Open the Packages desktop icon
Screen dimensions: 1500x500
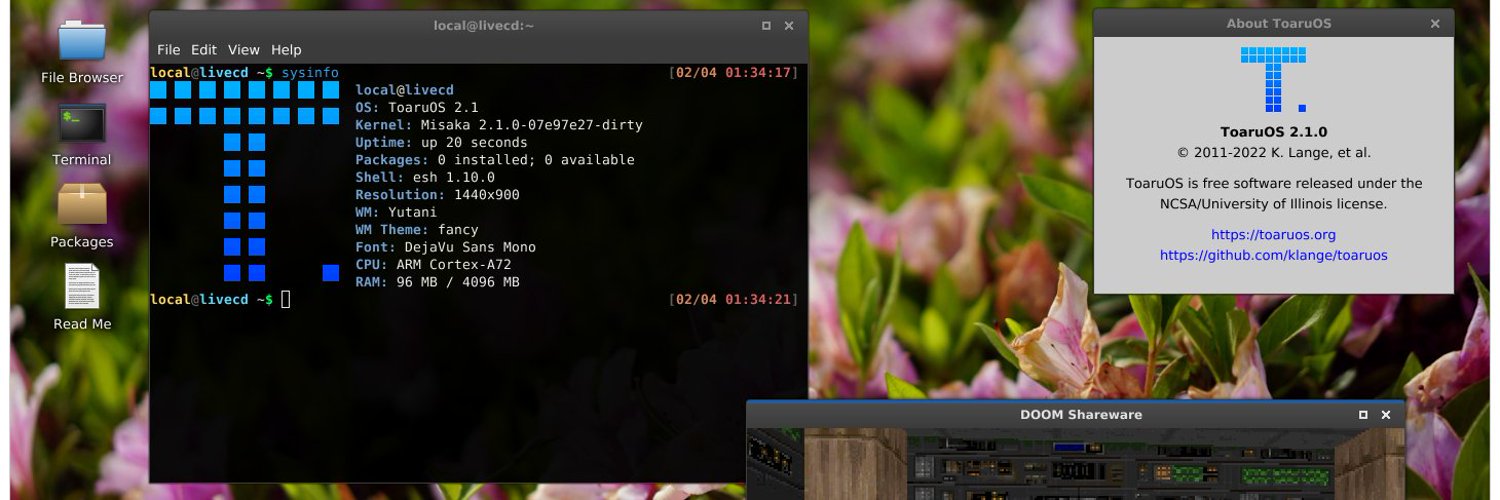(x=82, y=216)
